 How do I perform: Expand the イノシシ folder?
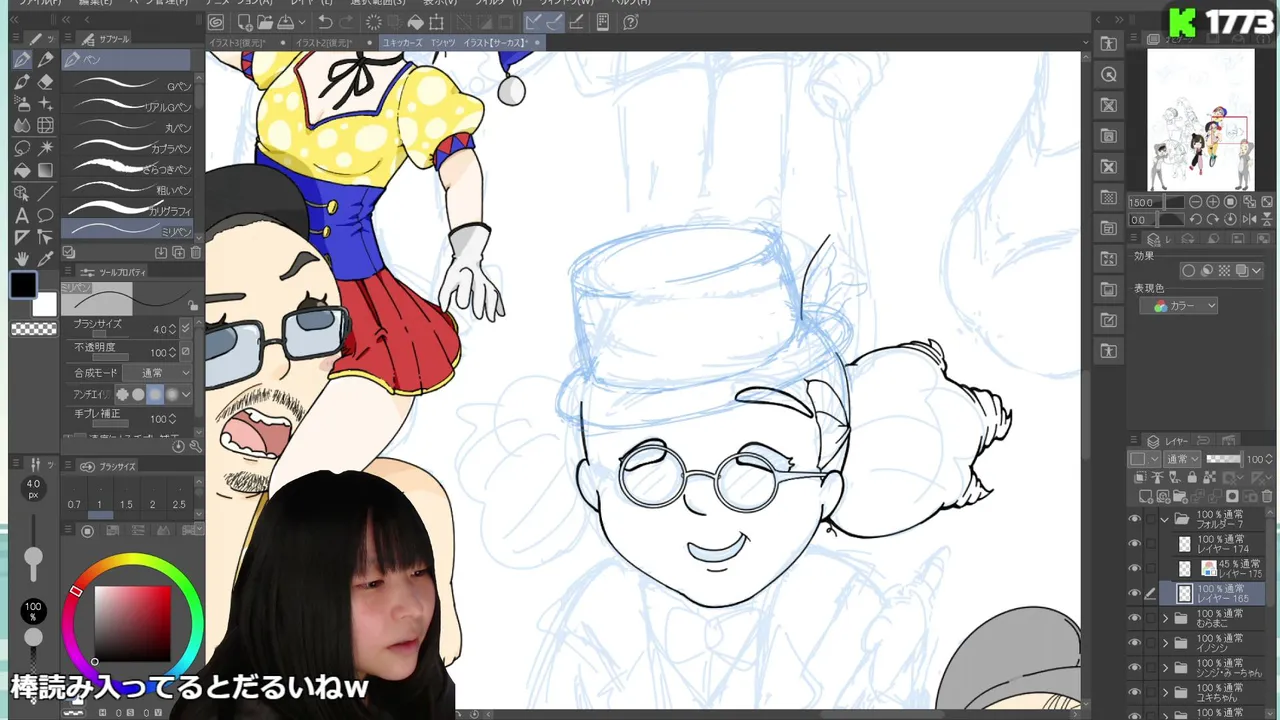tap(1165, 643)
